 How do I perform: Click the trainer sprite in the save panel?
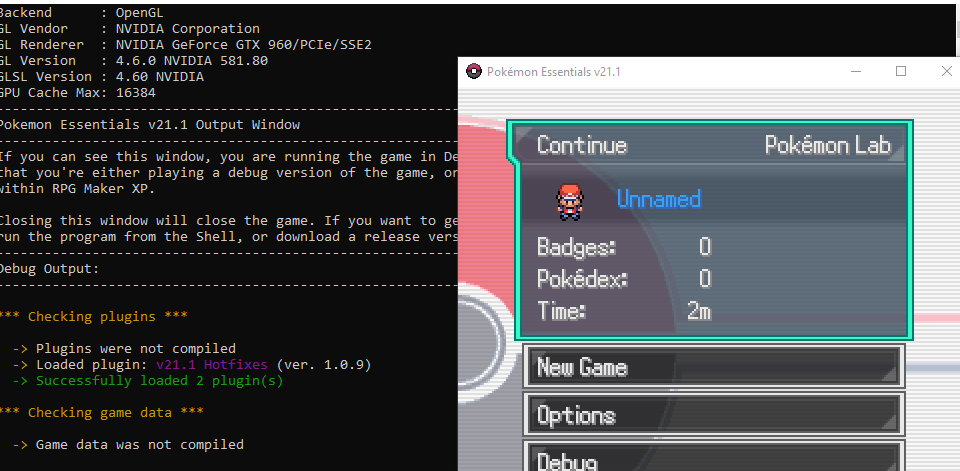tap(568, 200)
